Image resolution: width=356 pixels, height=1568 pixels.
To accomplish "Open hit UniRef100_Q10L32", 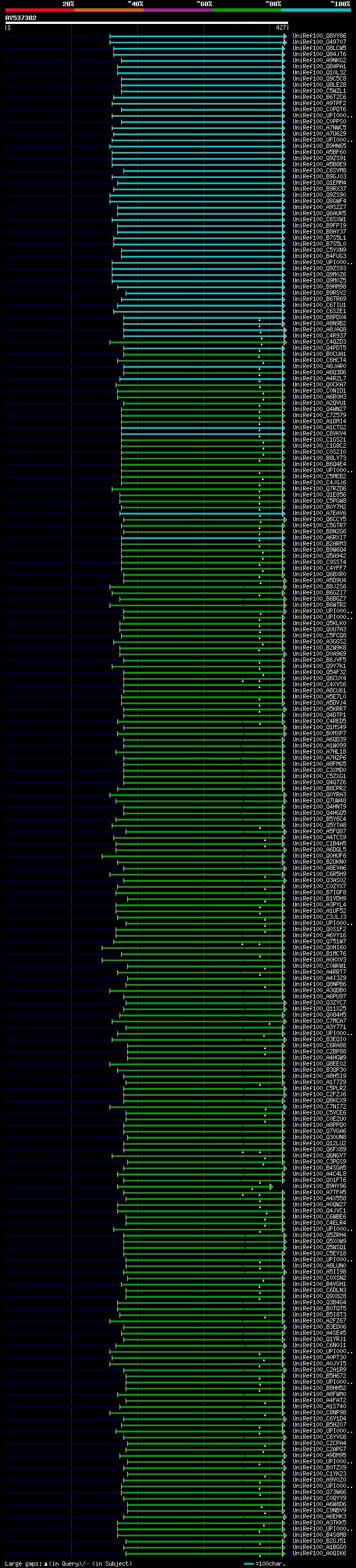I will tap(319, 72).
